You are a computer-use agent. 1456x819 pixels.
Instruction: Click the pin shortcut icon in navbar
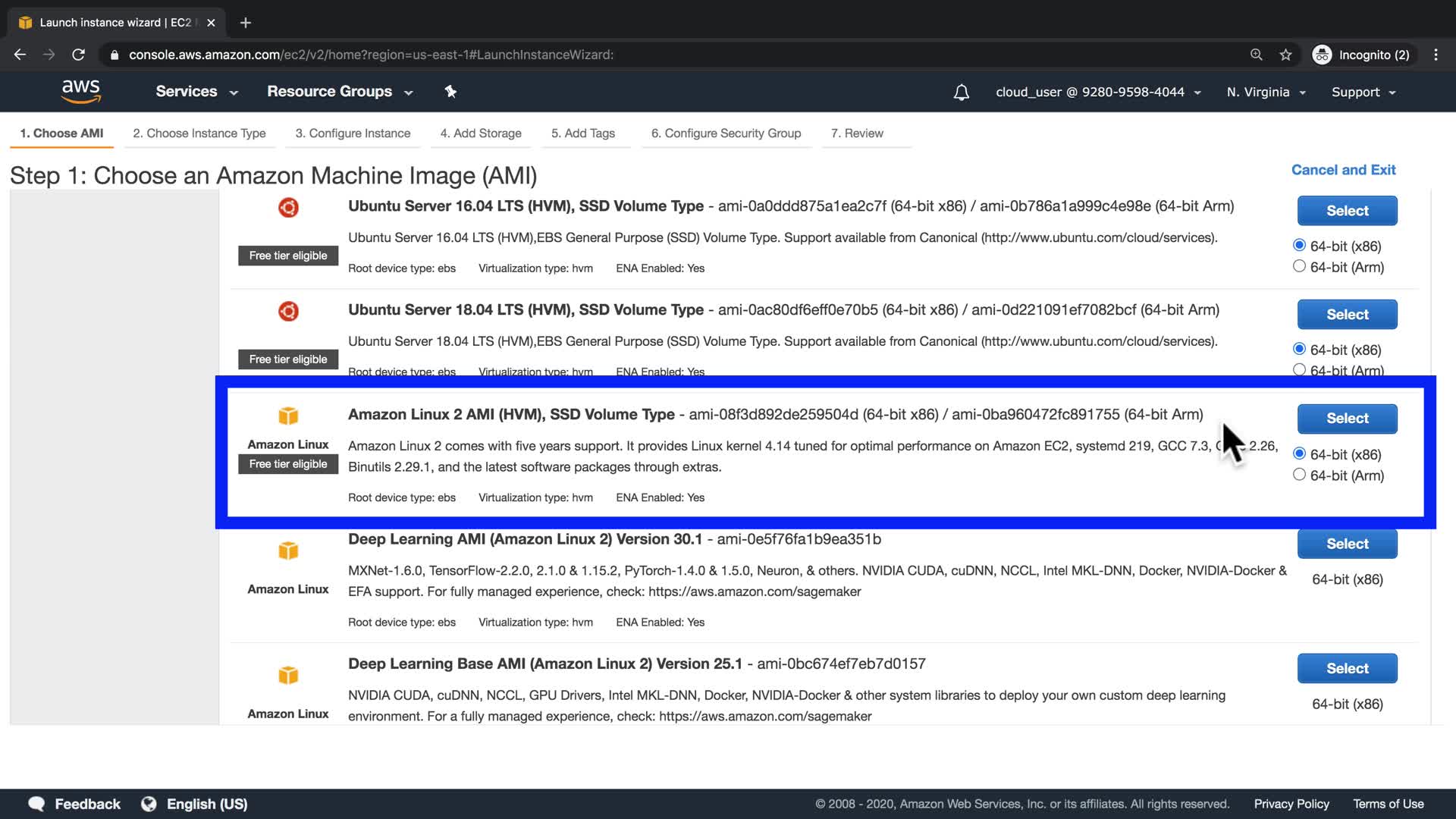click(450, 92)
